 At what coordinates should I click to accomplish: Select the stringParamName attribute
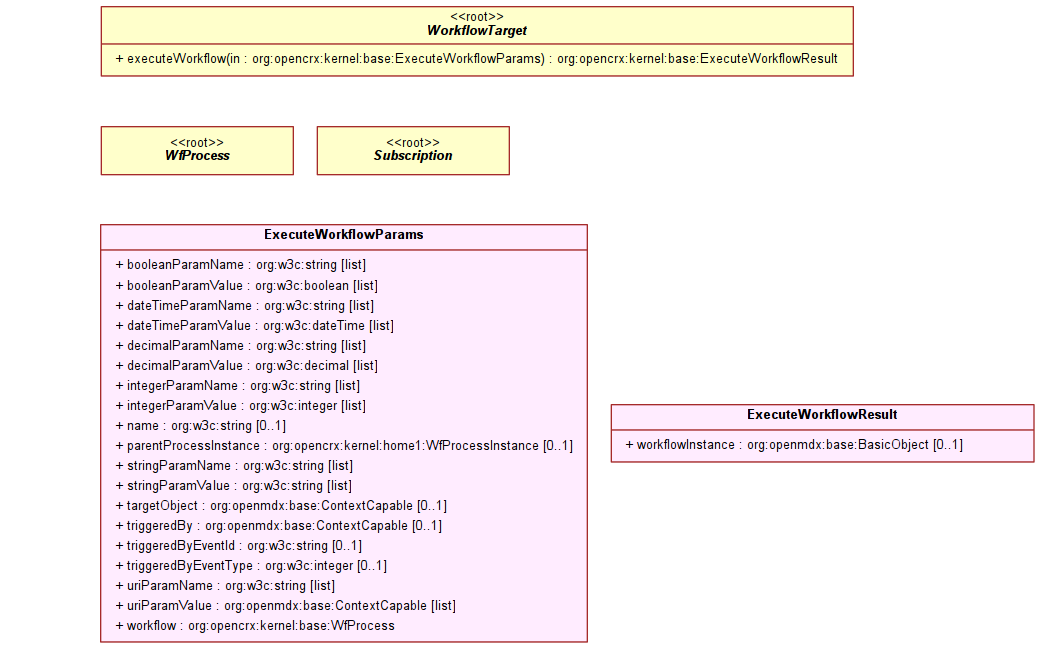pos(234,466)
